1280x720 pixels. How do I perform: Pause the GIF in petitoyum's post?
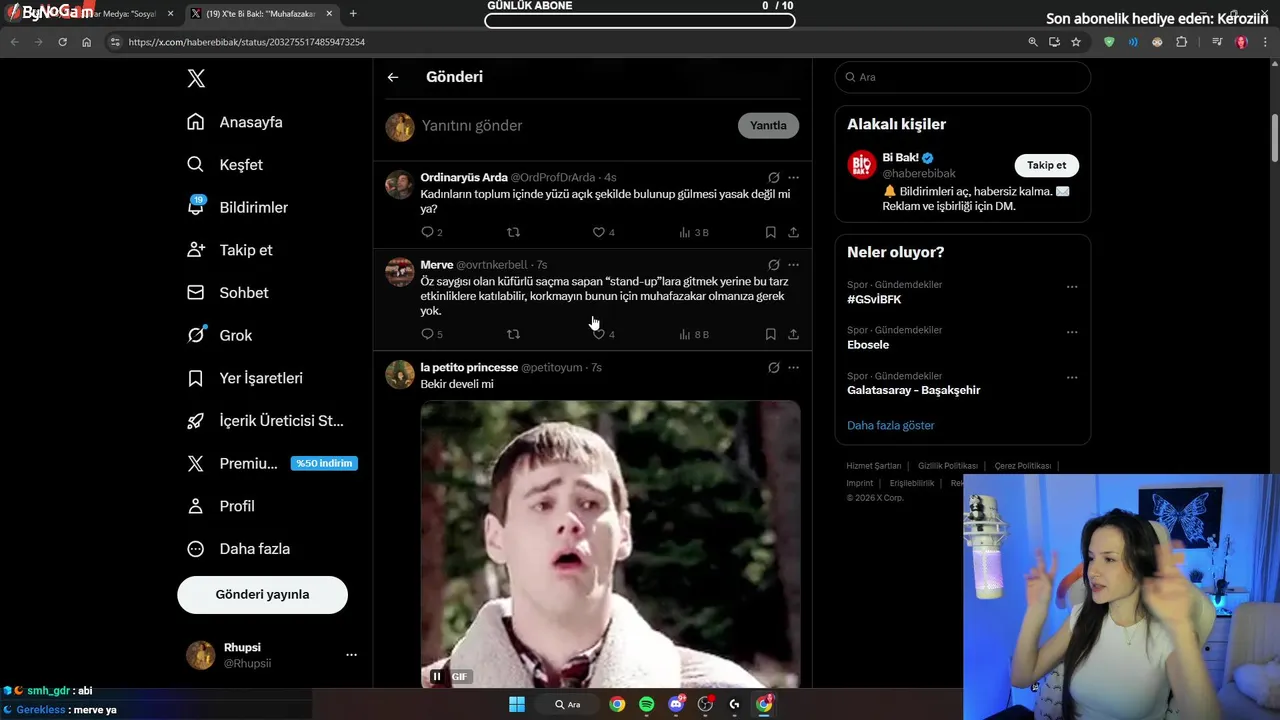[436, 677]
